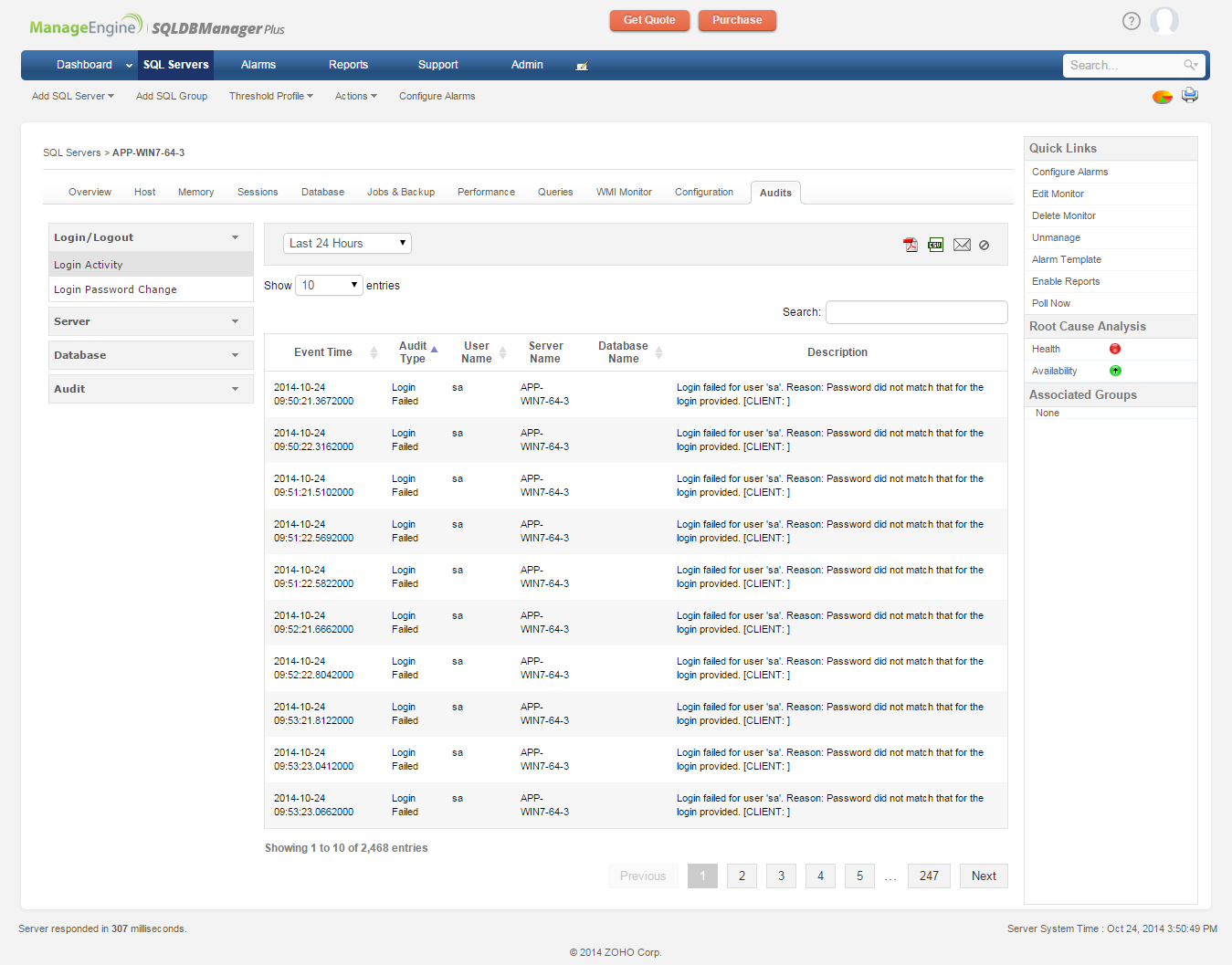1232x965 pixels.
Task: Export audit log to CSV
Action: tap(935, 245)
